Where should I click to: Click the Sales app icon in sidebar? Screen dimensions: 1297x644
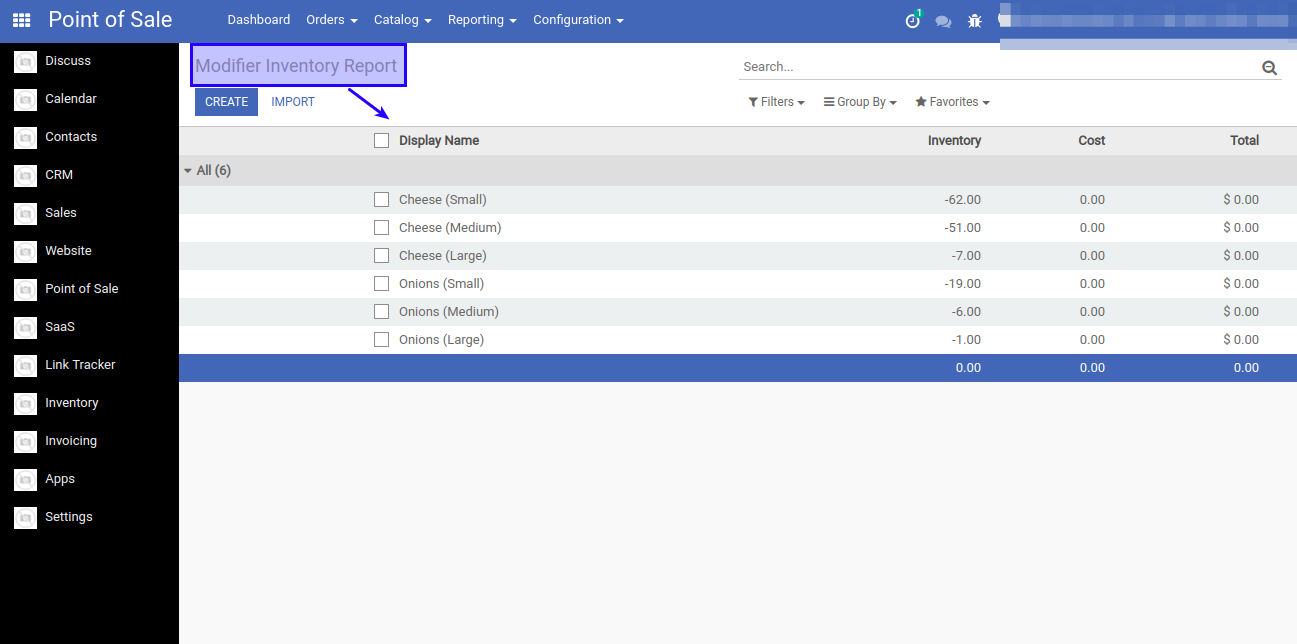[25, 213]
